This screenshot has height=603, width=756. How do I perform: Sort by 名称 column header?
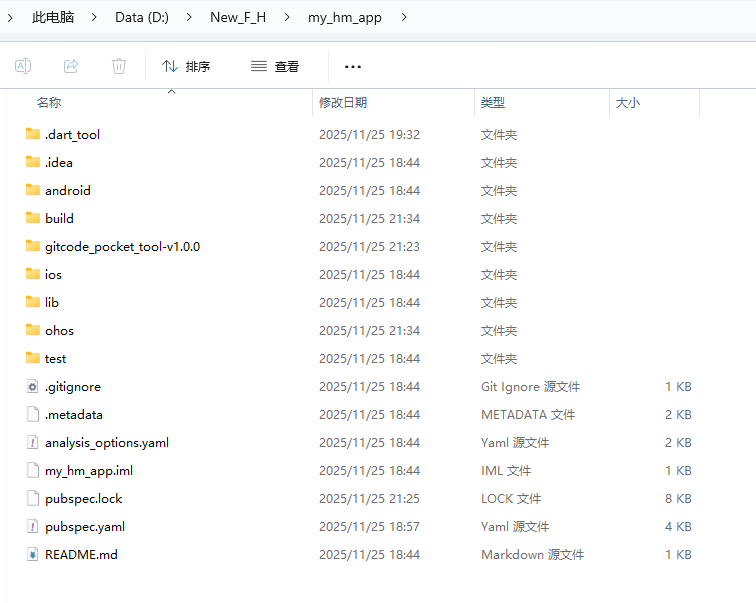(49, 103)
